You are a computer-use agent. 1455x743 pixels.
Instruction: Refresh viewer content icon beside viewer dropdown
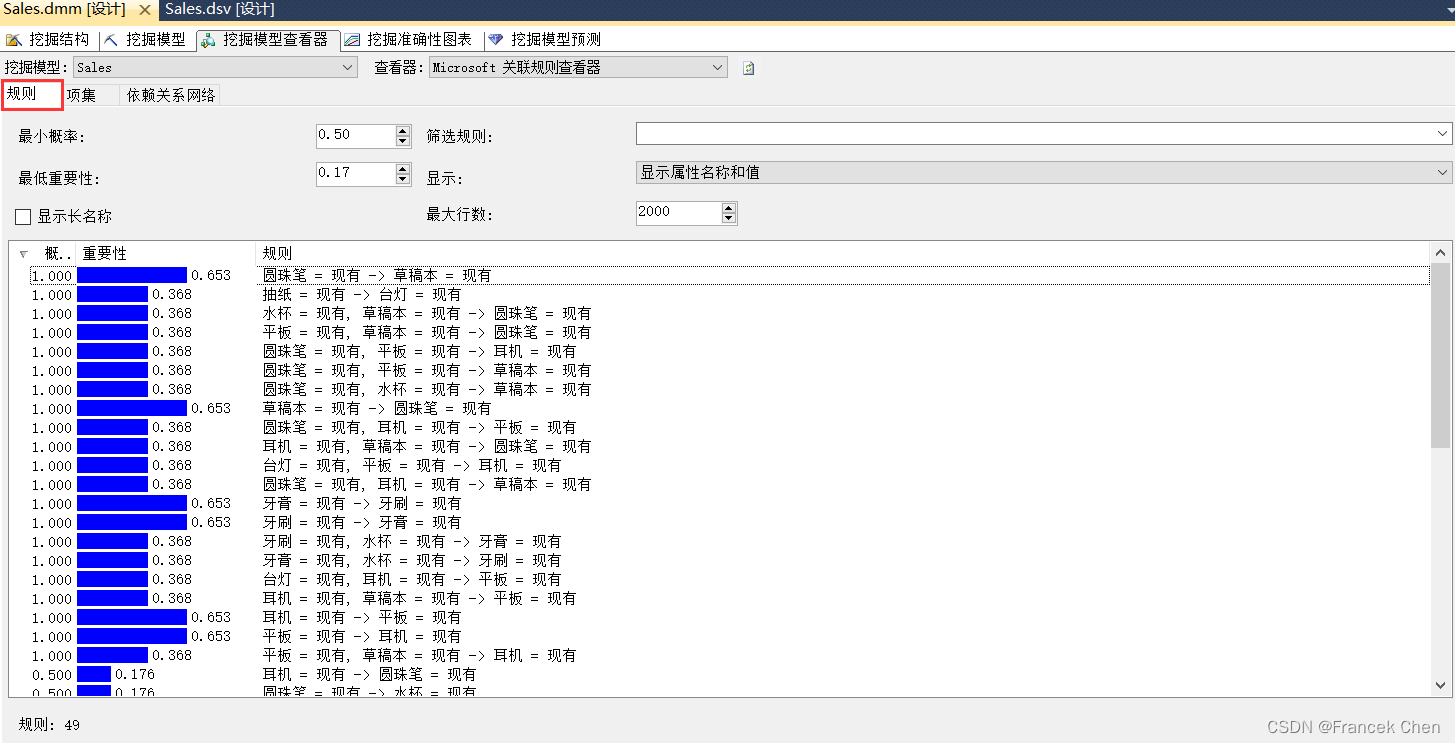tap(748, 68)
